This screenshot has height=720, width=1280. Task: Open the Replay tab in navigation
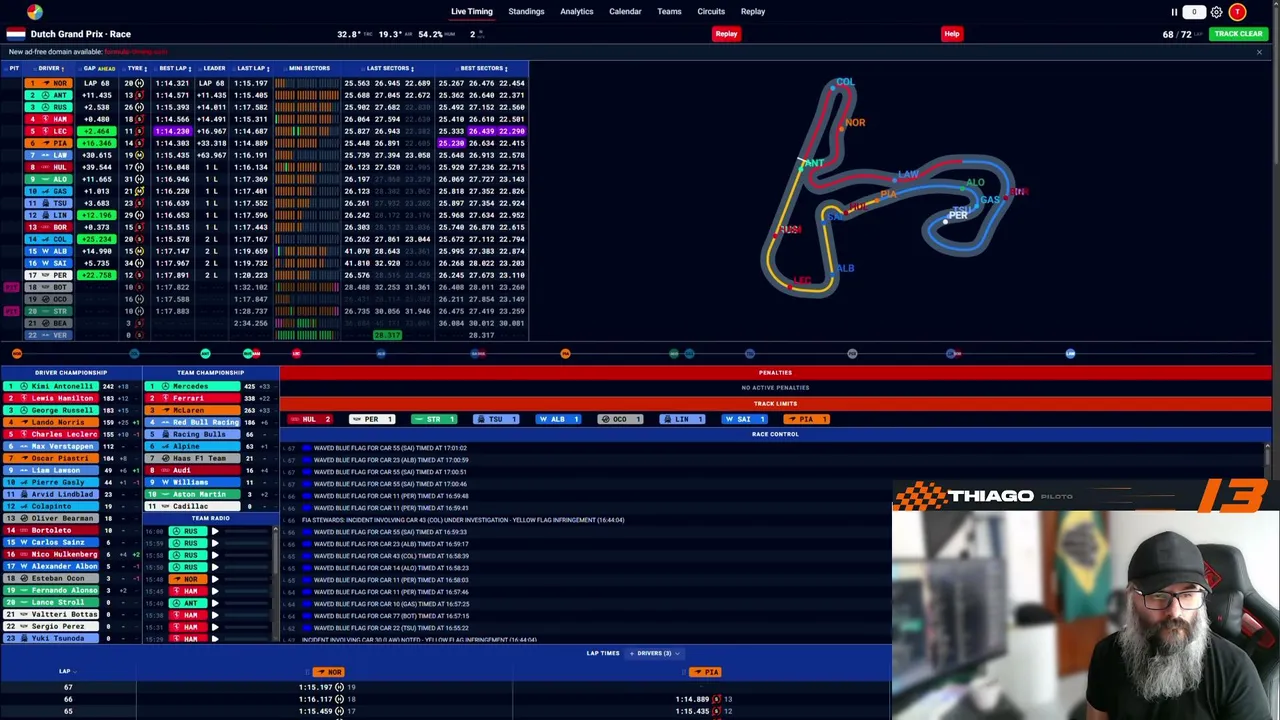[753, 12]
